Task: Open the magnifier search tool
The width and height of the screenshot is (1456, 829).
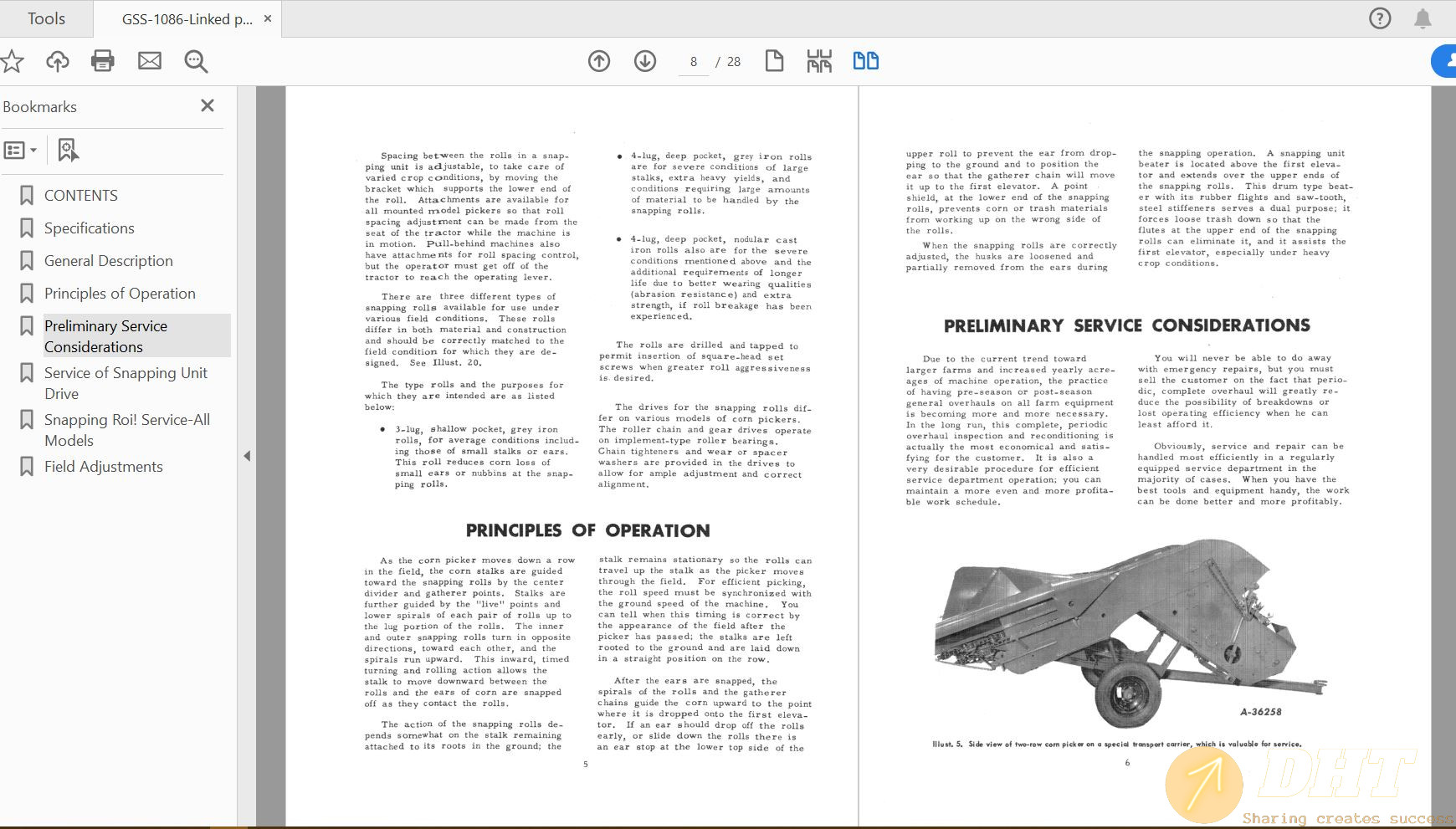Action: pyautogui.click(x=196, y=61)
